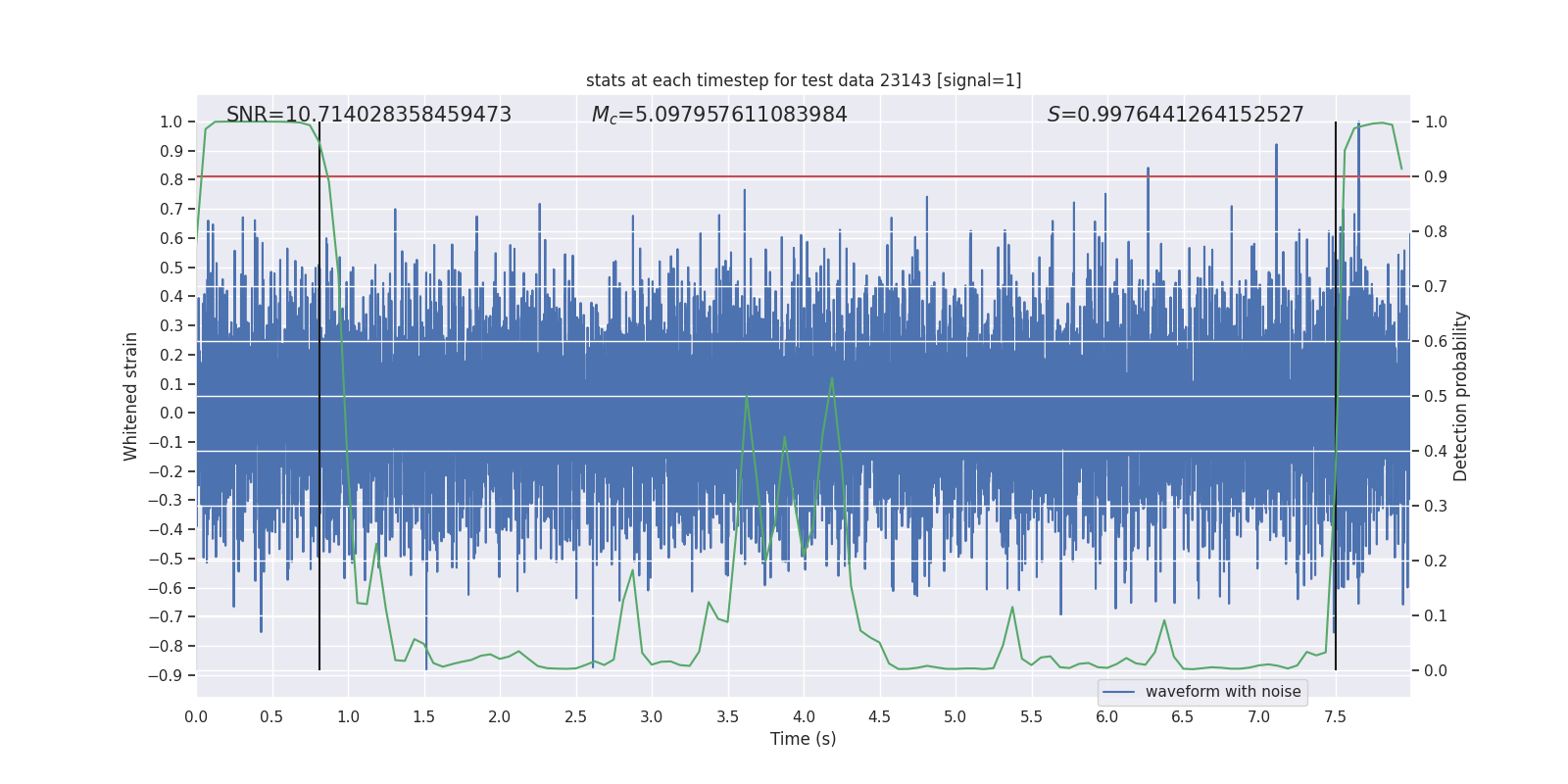Click the blue line sample in the legend
The height and width of the screenshot is (784, 1568).
click(x=1118, y=692)
